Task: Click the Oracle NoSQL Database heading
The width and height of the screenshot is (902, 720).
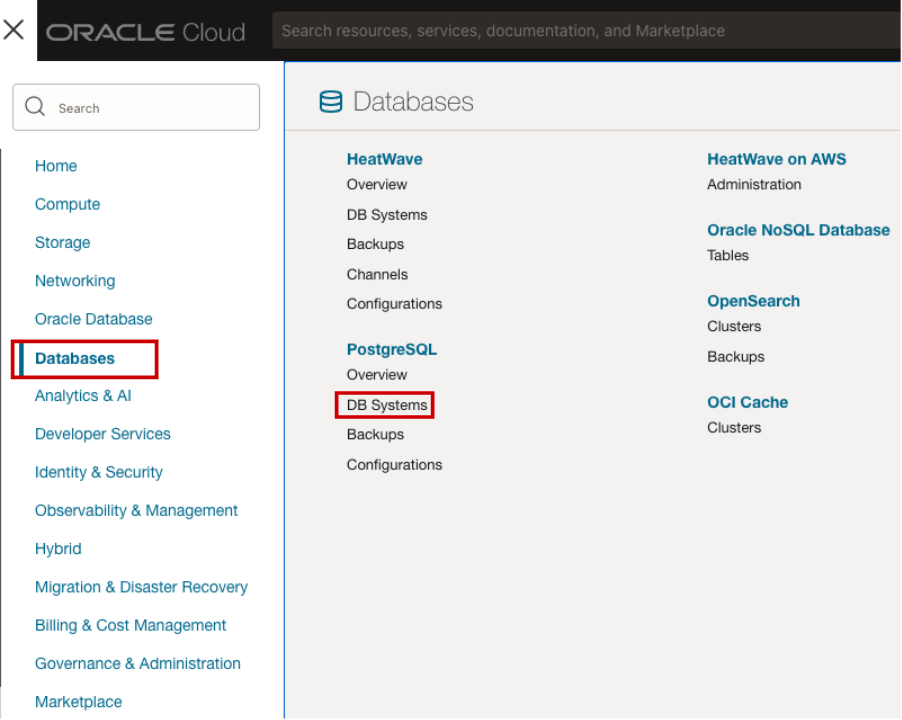Action: point(798,231)
